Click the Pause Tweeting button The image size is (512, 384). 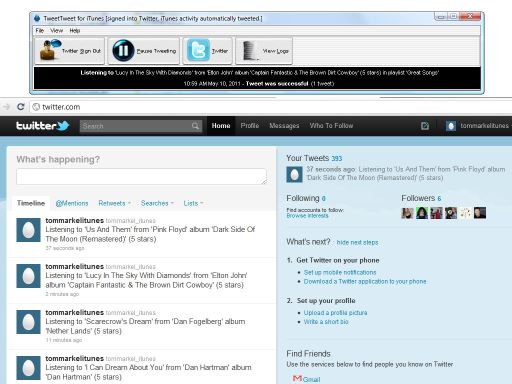[144, 51]
